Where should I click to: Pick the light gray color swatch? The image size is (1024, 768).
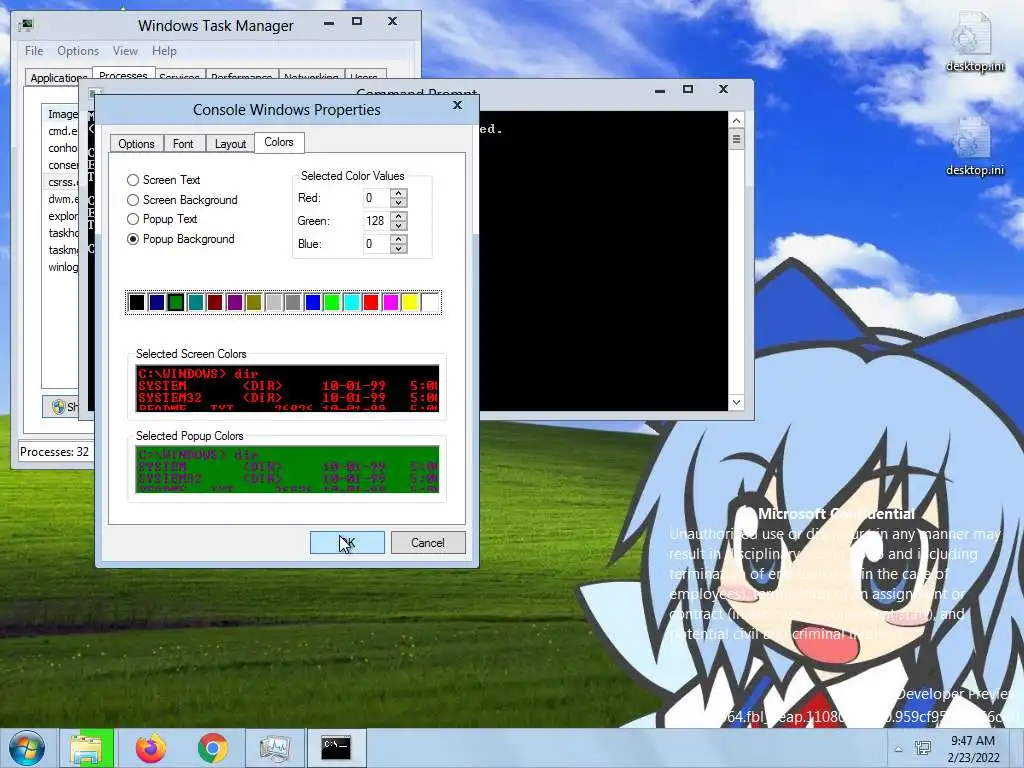[274, 302]
